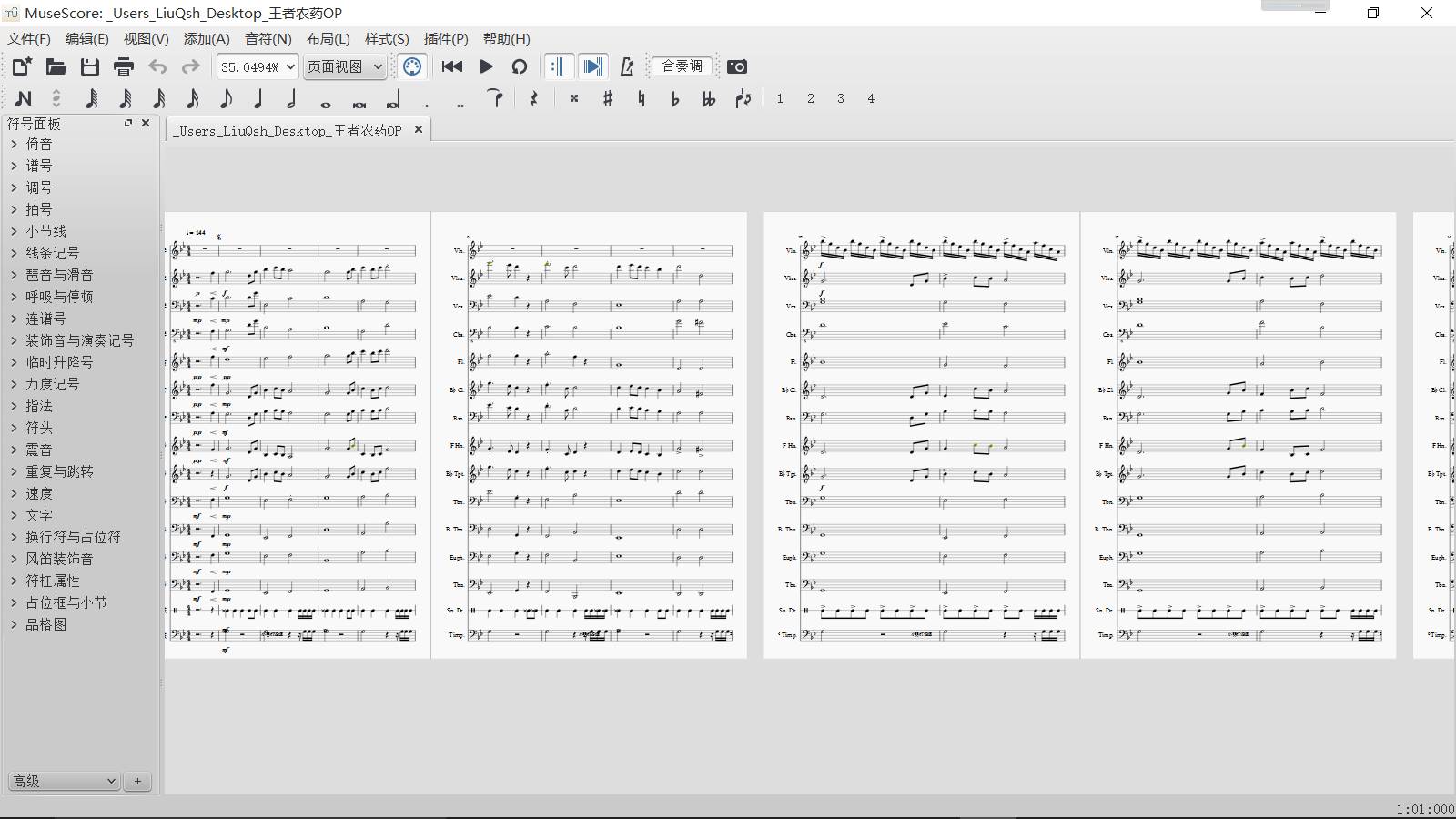Undock the 符号面板 palette panel
1456x819 pixels.
coord(128,123)
